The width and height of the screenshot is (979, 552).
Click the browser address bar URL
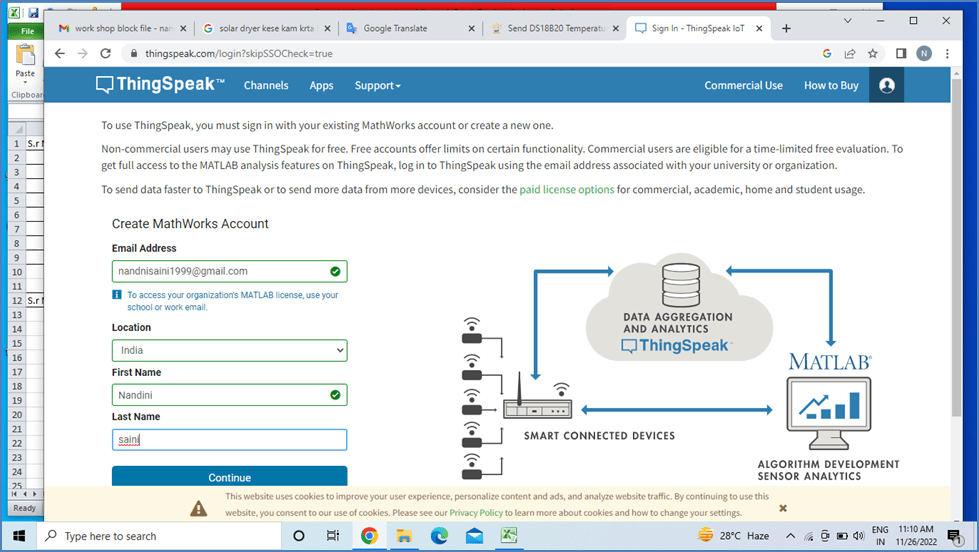(x=239, y=54)
